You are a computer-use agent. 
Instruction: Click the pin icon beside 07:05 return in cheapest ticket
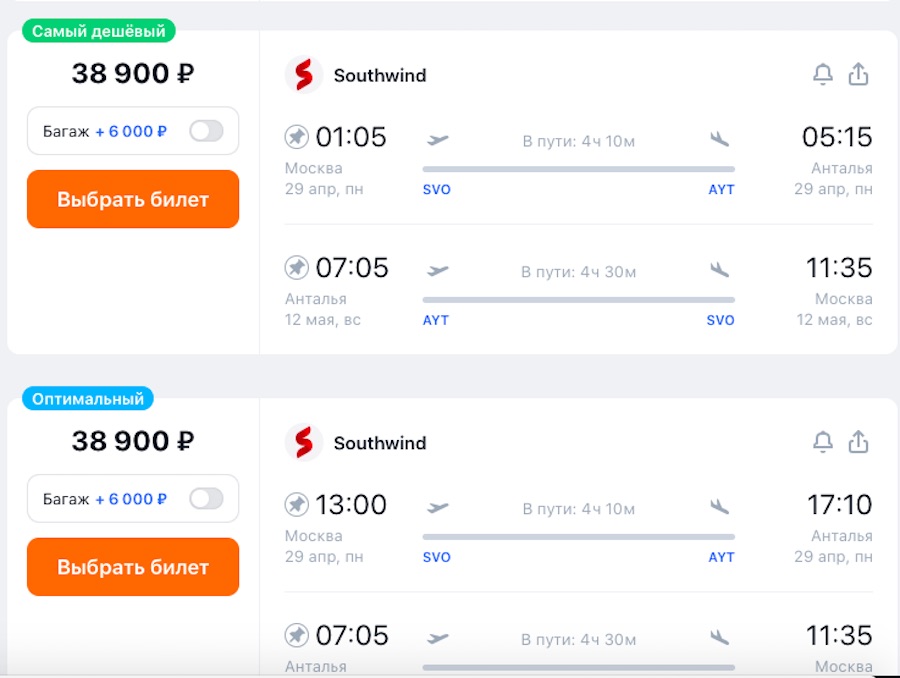click(297, 267)
